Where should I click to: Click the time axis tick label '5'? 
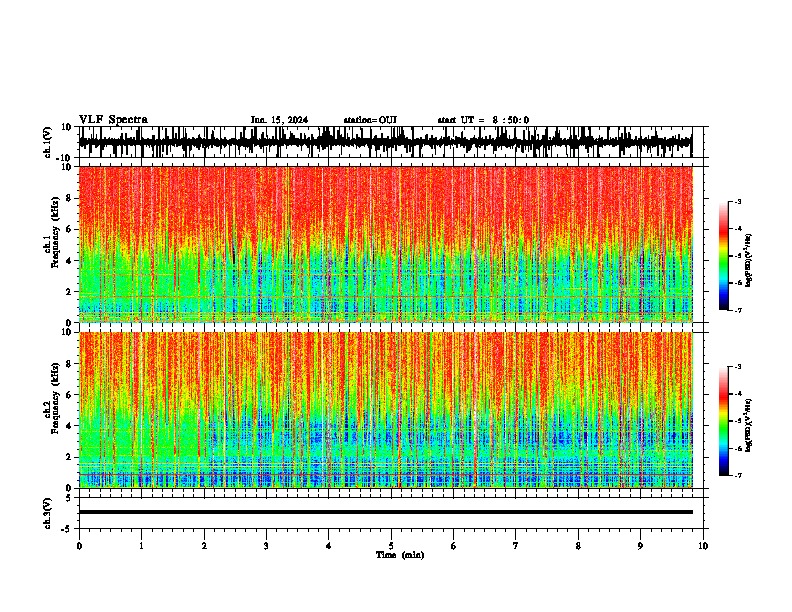[x=391, y=546]
